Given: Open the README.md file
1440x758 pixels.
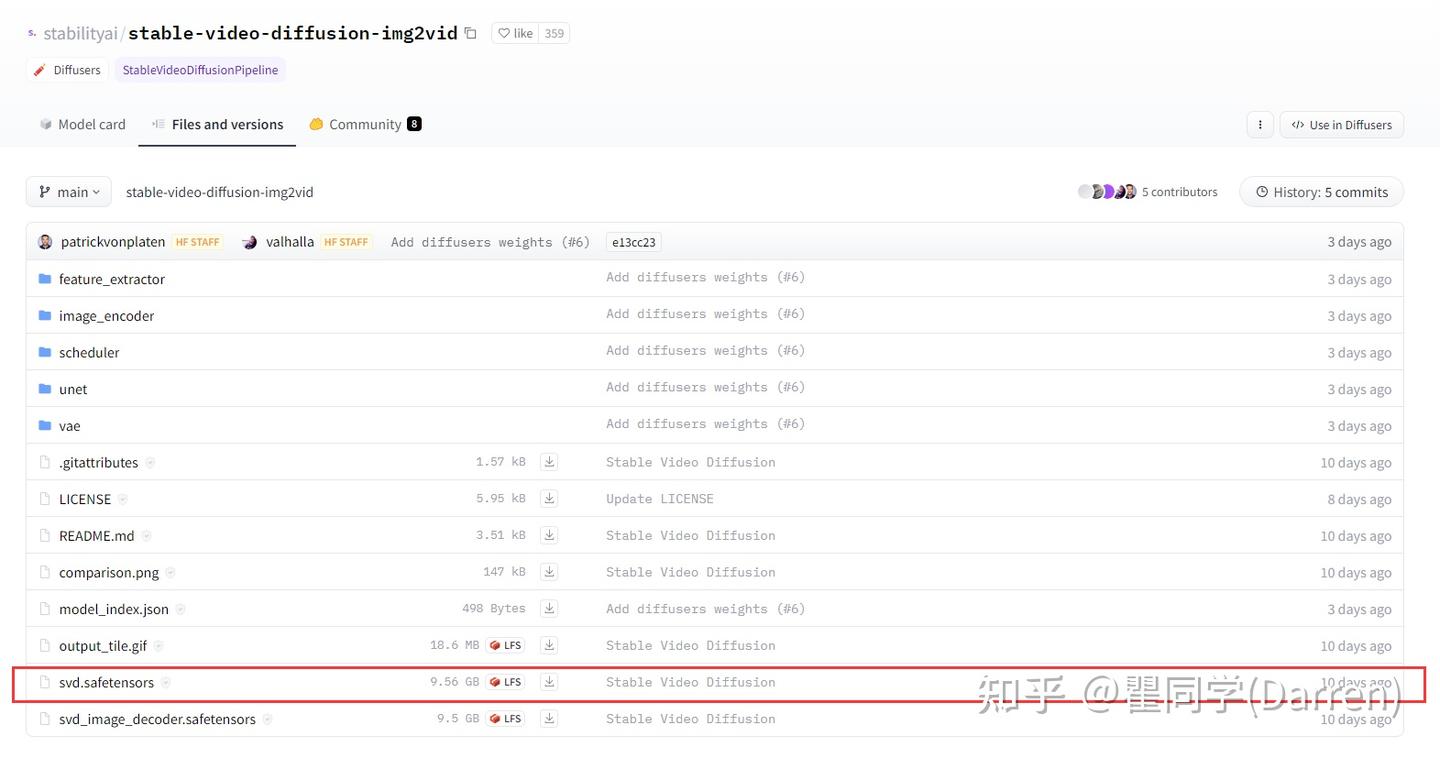Looking at the screenshot, I should (96, 536).
